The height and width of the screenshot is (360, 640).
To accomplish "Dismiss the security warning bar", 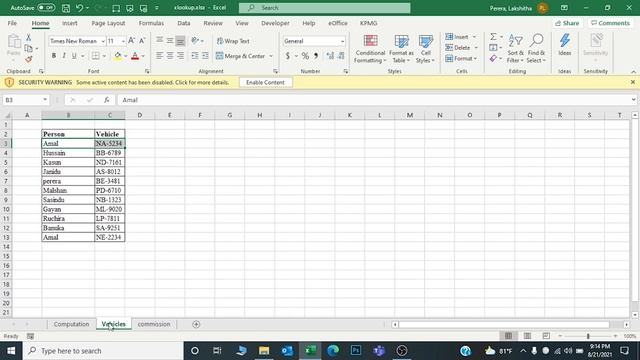I will coord(633,82).
